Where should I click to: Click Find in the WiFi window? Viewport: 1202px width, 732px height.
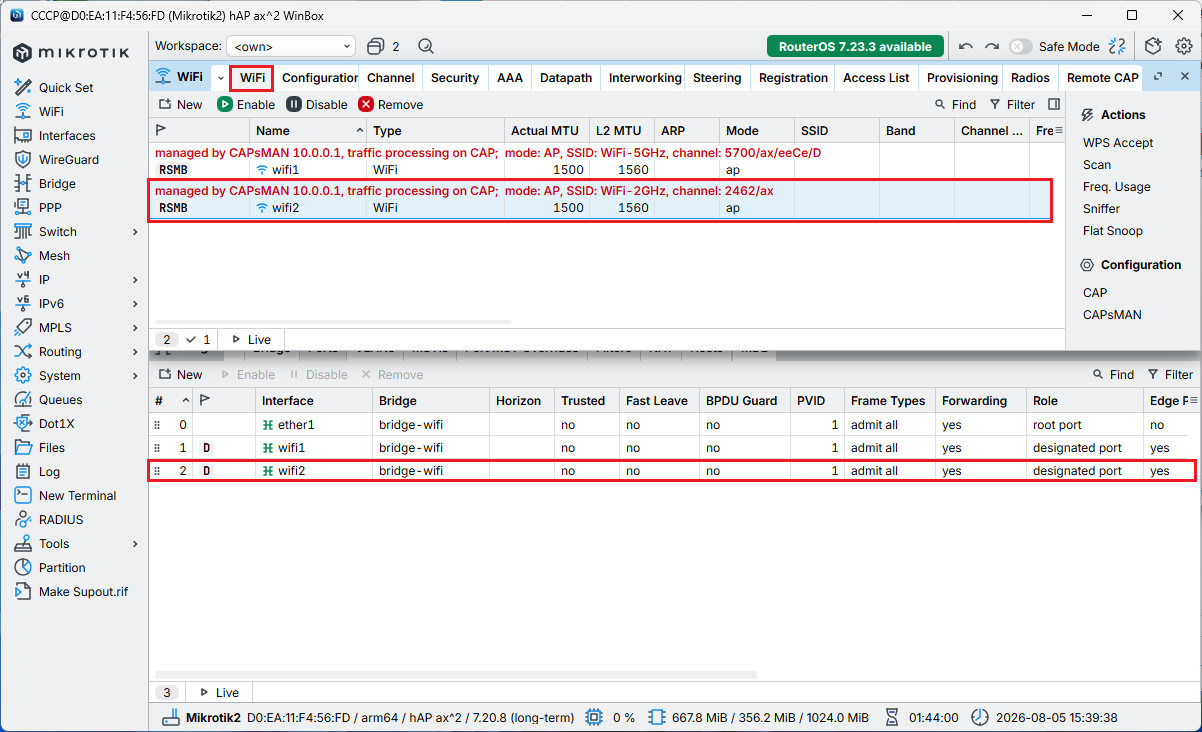coord(955,104)
